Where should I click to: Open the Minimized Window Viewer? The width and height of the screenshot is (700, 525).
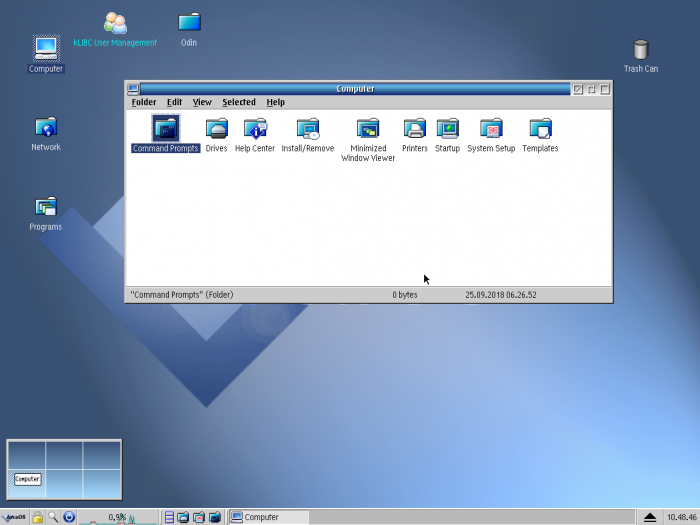(x=368, y=128)
